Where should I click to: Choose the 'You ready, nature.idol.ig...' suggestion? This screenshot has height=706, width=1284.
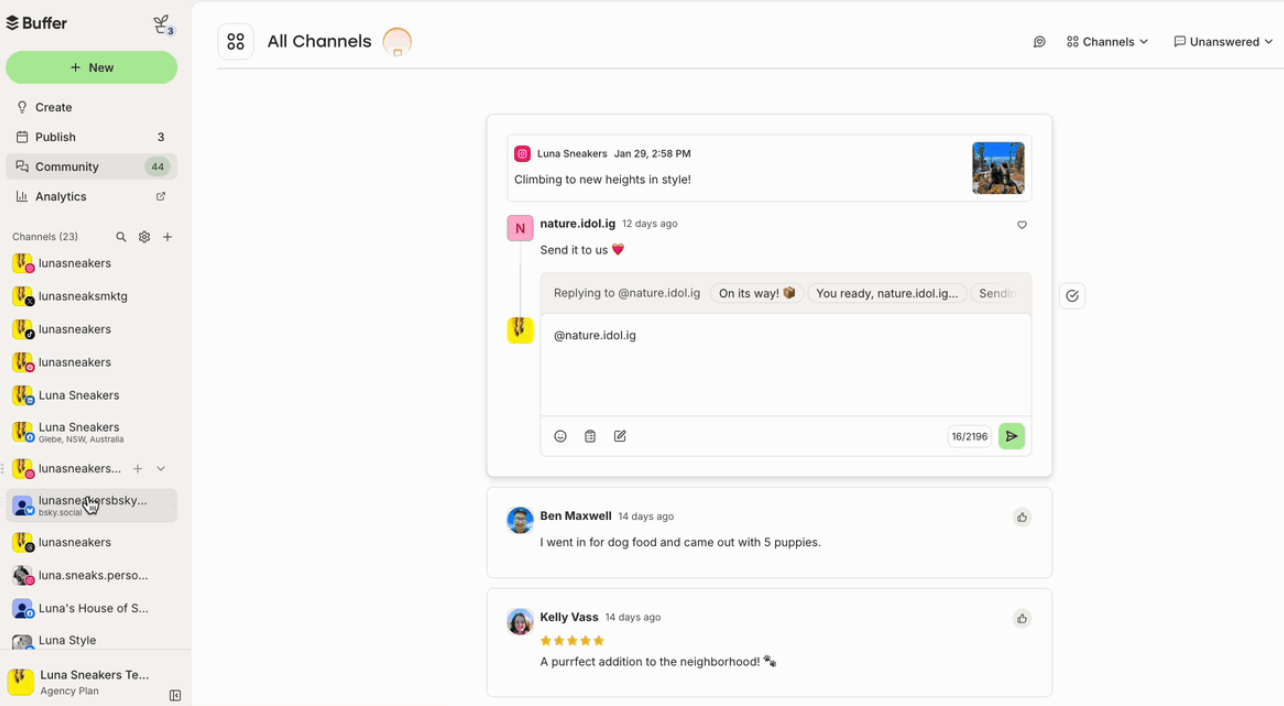[887, 293]
